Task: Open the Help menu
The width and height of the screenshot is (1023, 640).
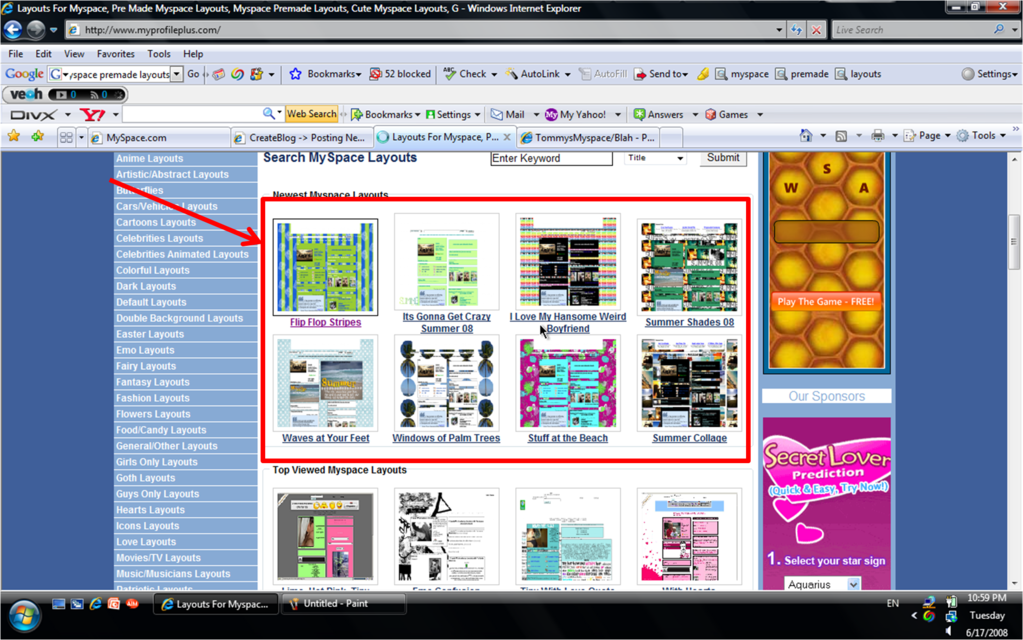Action: (x=192, y=54)
